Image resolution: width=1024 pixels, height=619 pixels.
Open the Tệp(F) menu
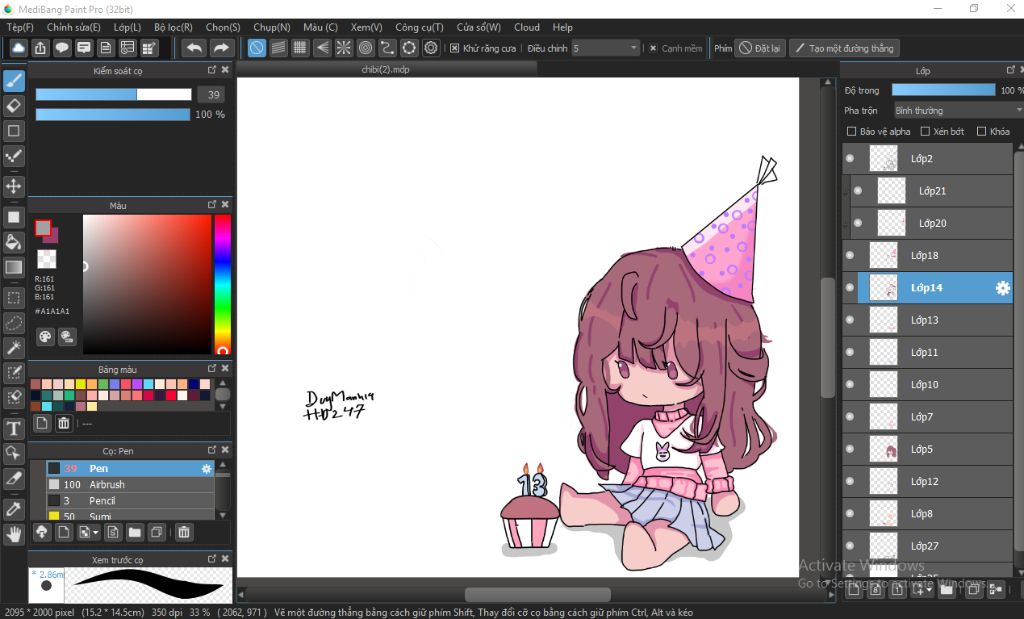pos(20,27)
